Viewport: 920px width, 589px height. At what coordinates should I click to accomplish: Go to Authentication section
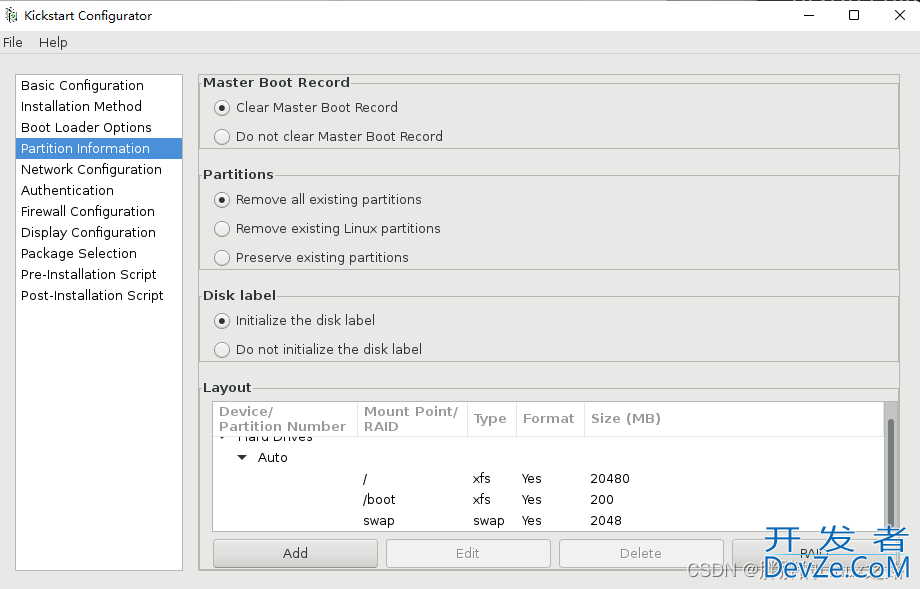[99, 191]
